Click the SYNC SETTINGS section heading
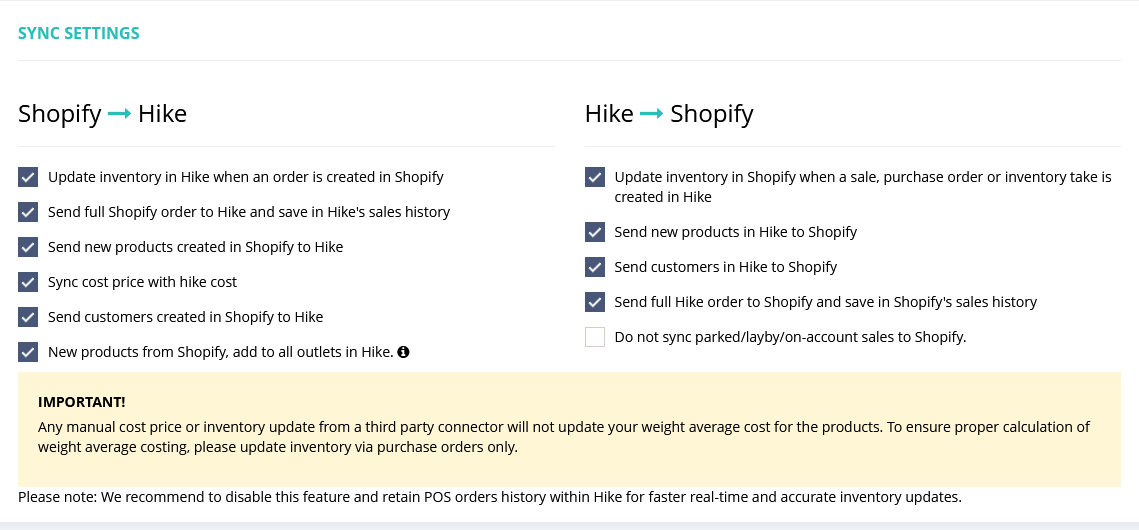 click(x=79, y=33)
